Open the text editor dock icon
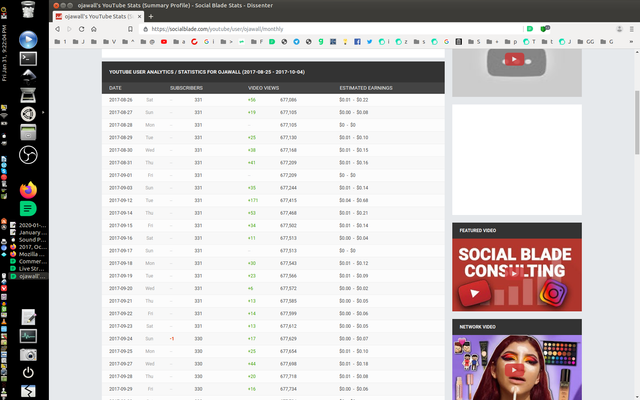The height and width of the screenshot is (400, 640). click(x=28, y=317)
